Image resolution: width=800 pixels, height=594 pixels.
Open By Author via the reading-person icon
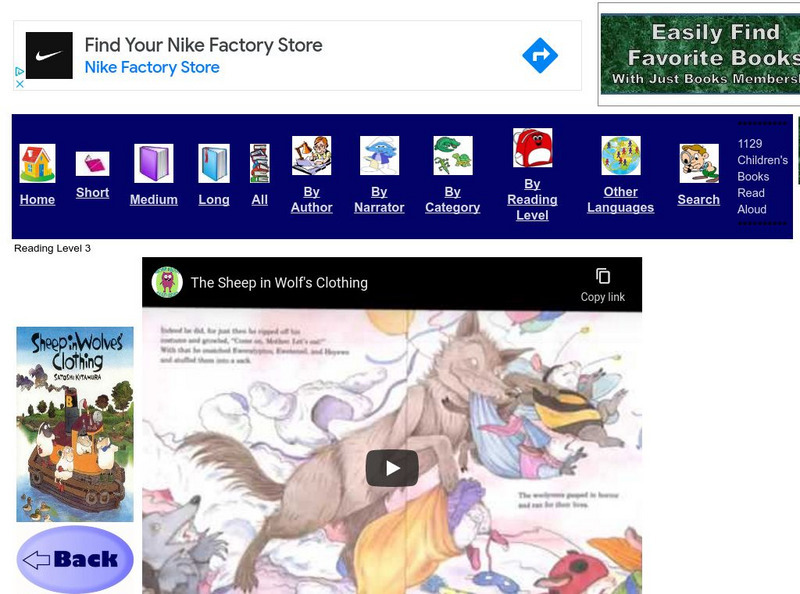tap(310, 157)
